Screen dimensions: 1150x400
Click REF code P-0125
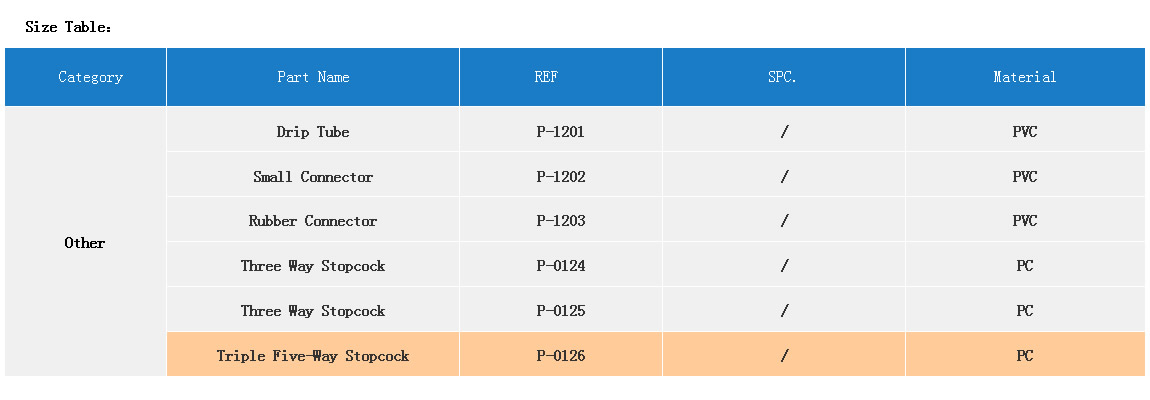[x=561, y=311]
